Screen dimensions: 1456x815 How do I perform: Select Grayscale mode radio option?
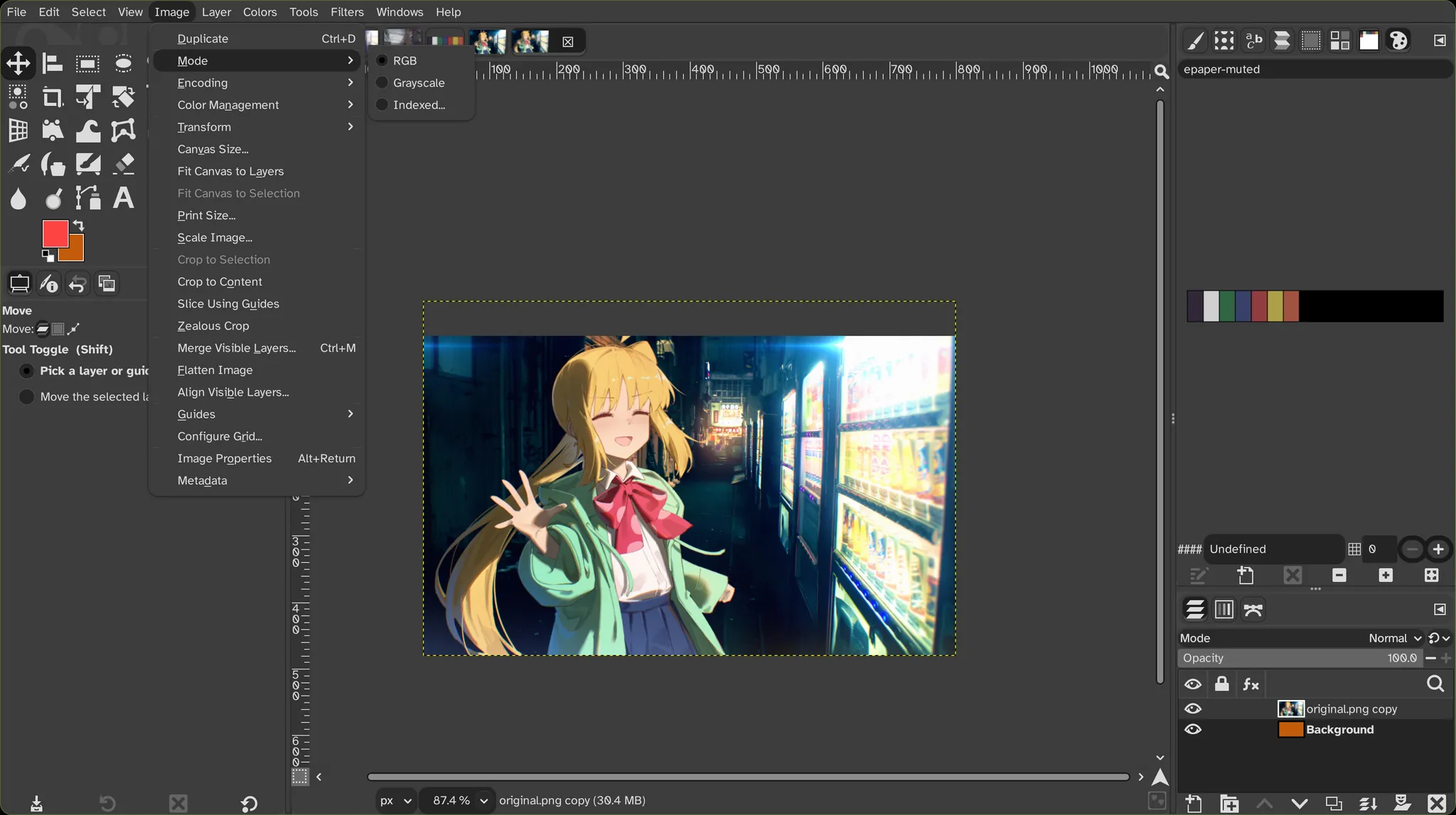pyautogui.click(x=382, y=82)
